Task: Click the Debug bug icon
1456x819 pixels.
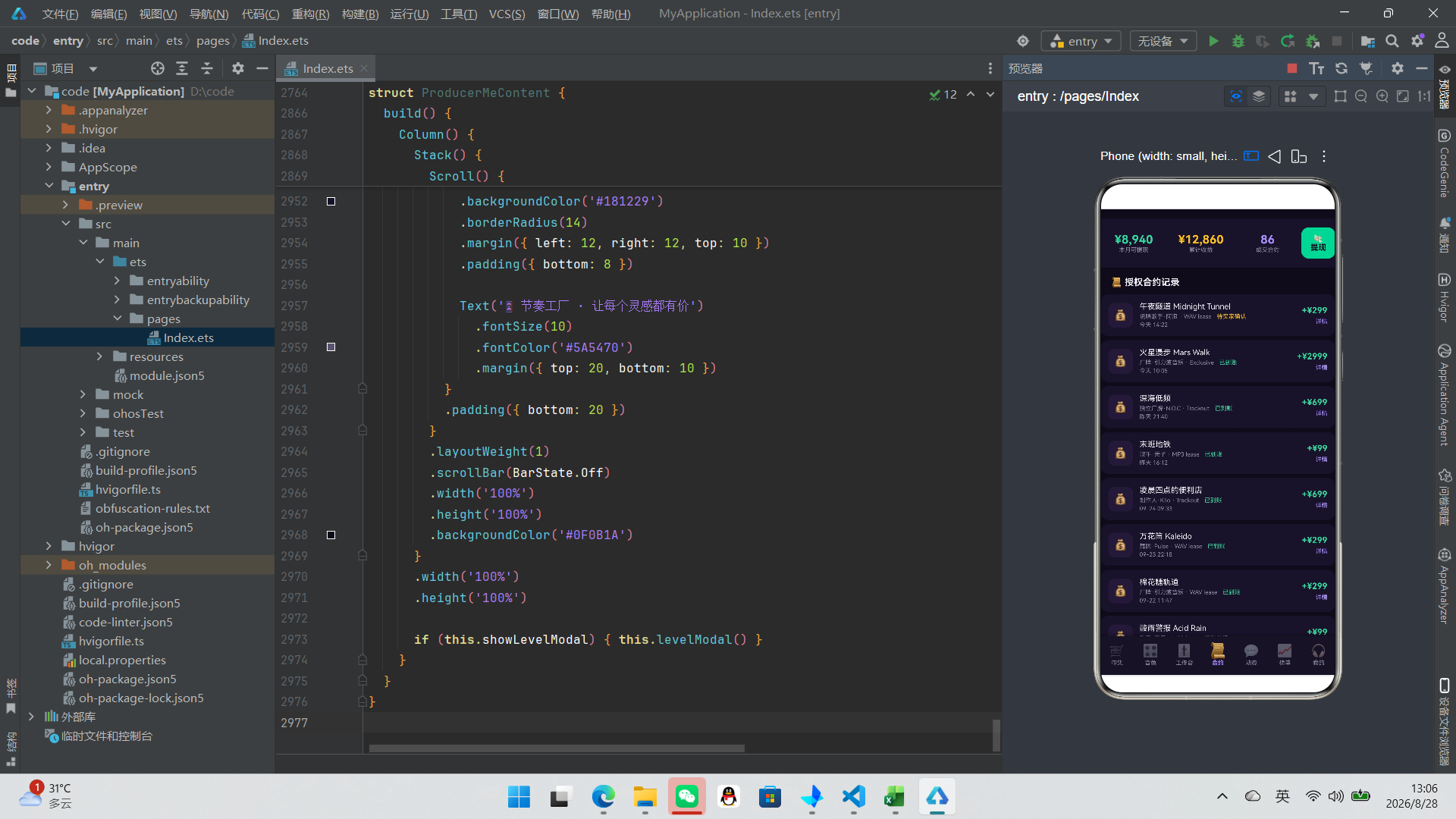Action: pos(1238,41)
